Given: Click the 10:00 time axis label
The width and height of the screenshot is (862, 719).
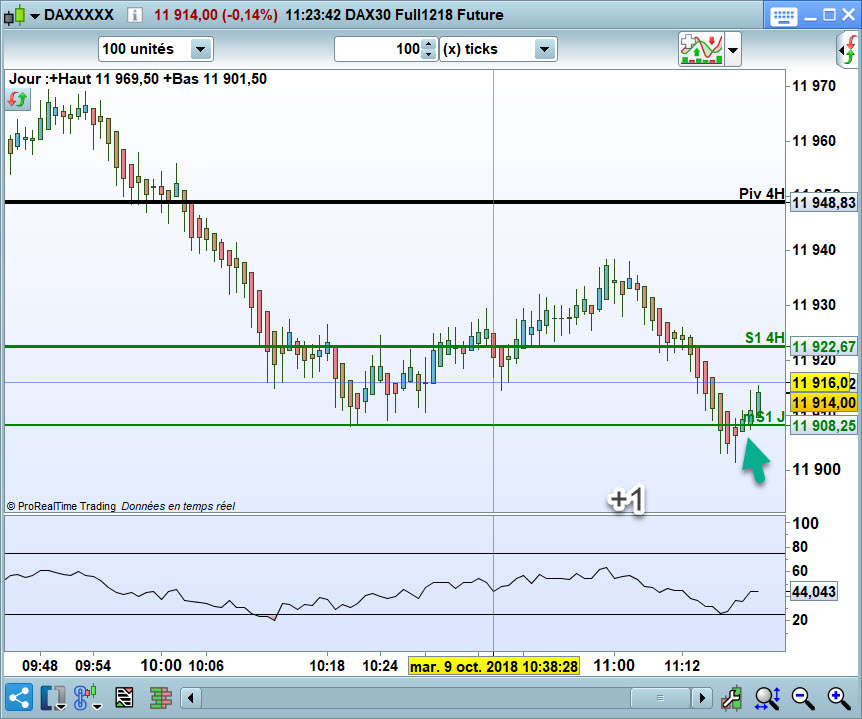Looking at the screenshot, I should 161,666.
